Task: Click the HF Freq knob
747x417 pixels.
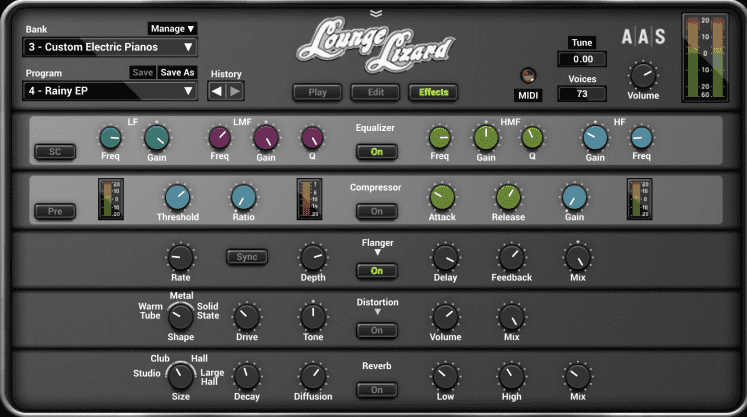Action: coord(641,138)
